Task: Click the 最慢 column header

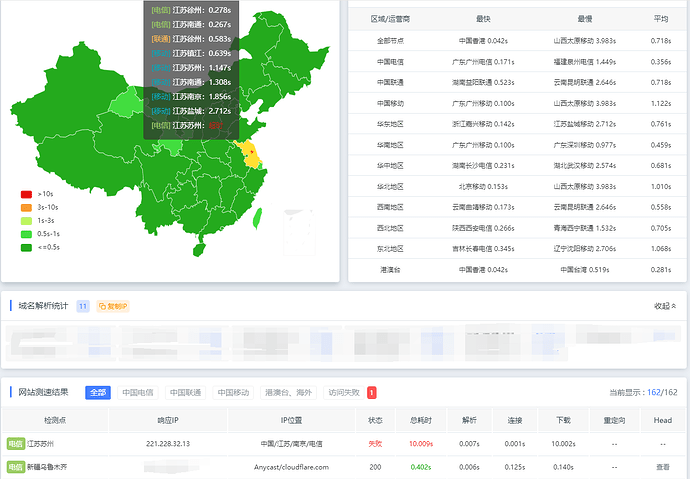Action: click(x=584, y=19)
